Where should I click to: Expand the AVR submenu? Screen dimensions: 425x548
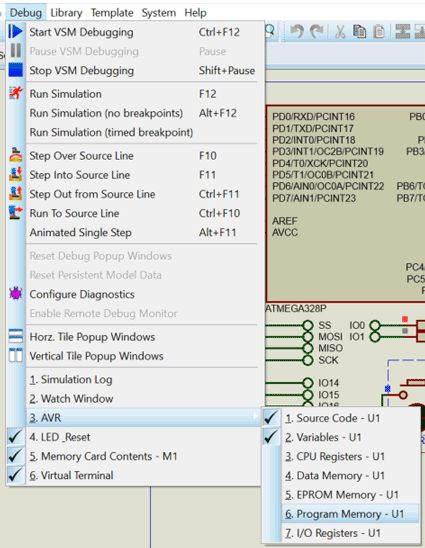click(135, 418)
